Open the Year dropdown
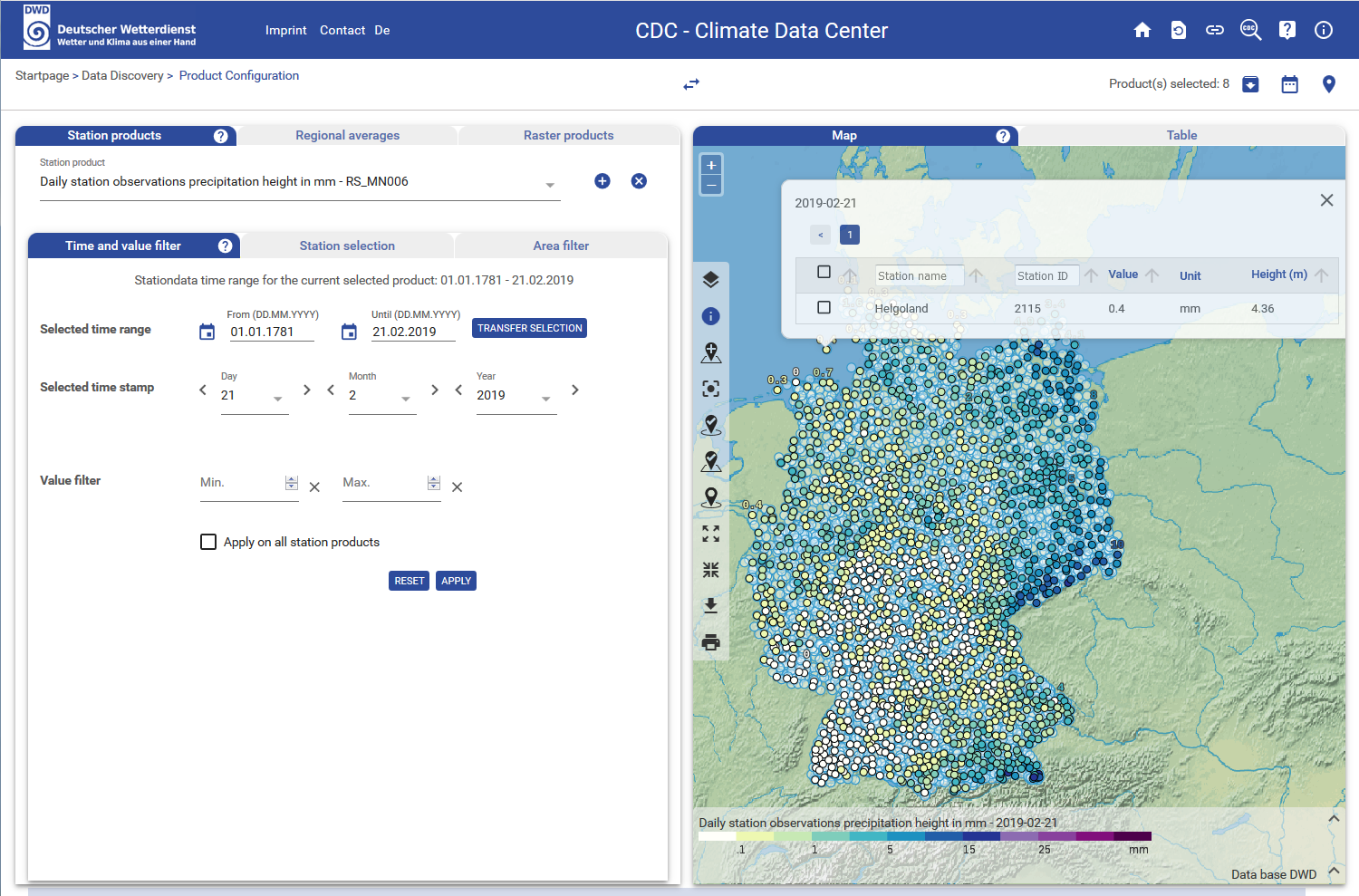The height and width of the screenshot is (896, 1359). click(545, 398)
